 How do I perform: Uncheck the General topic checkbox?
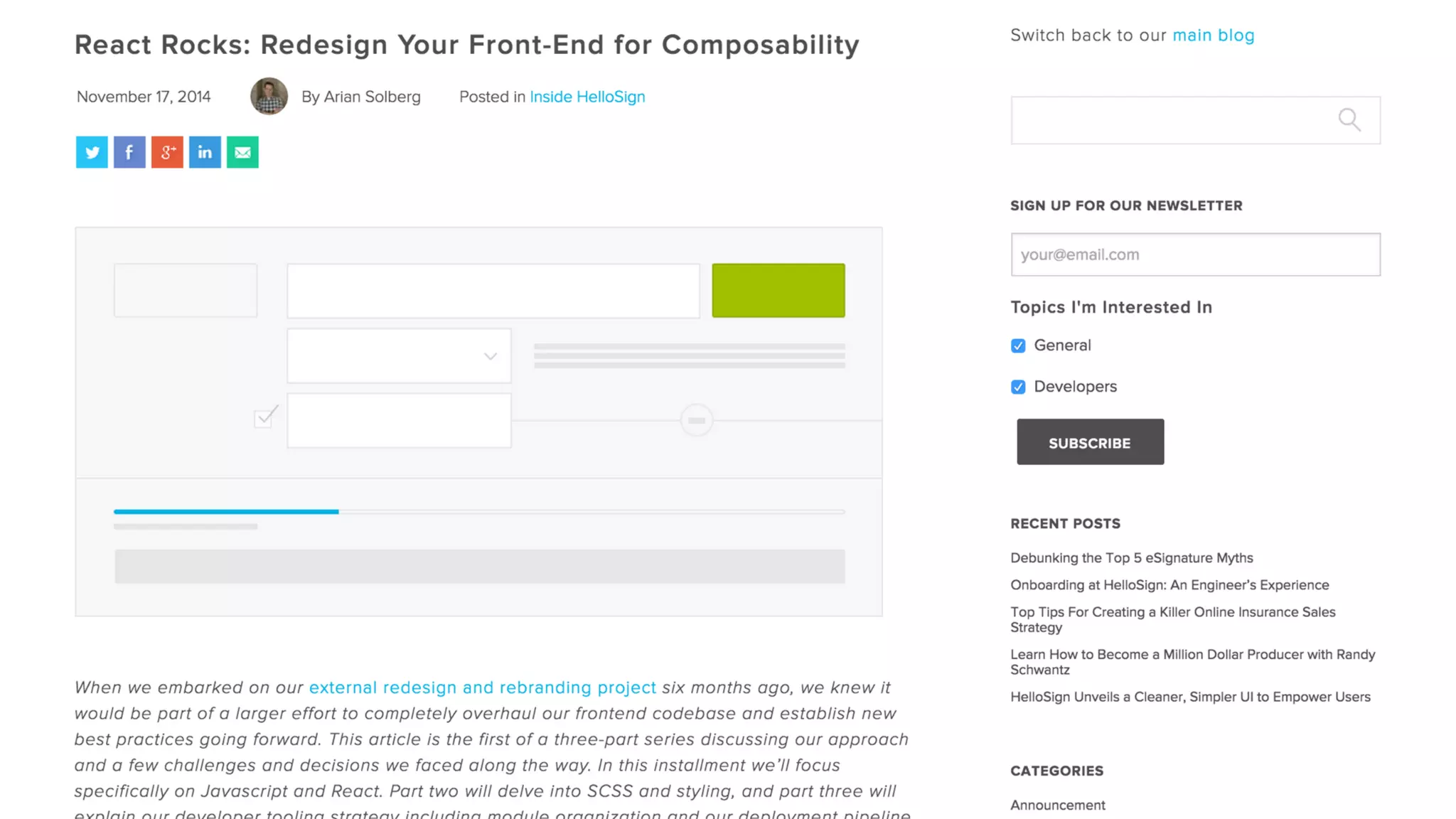1018,346
